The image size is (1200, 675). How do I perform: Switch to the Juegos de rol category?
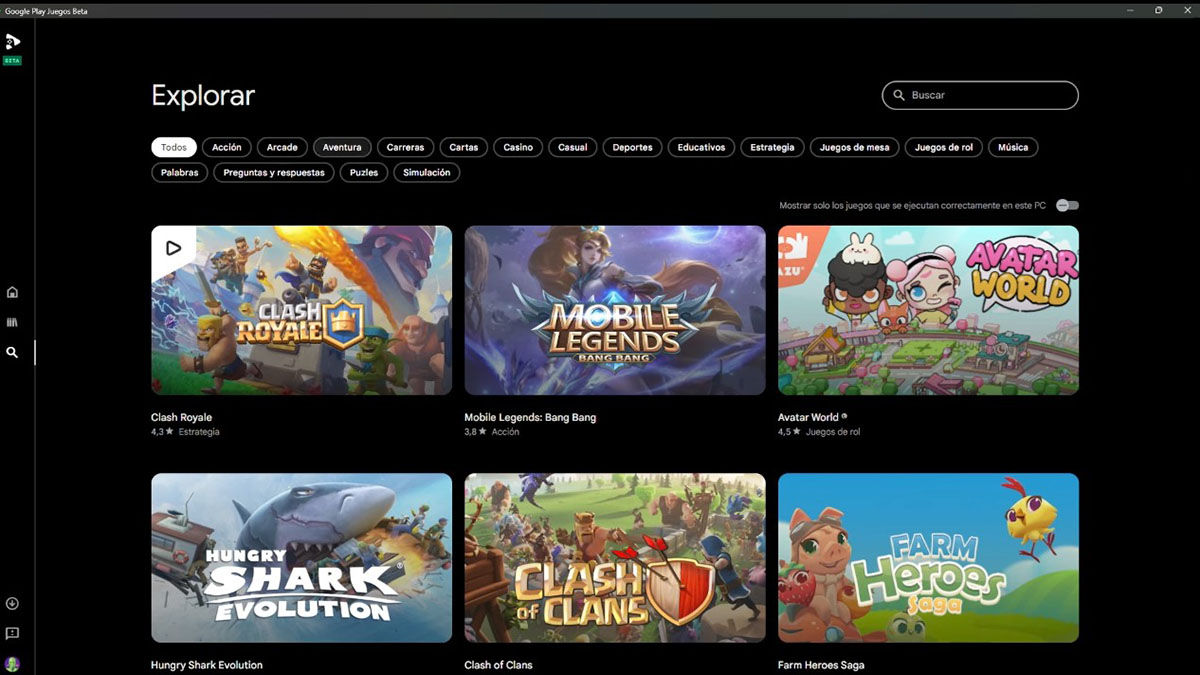(942, 146)
